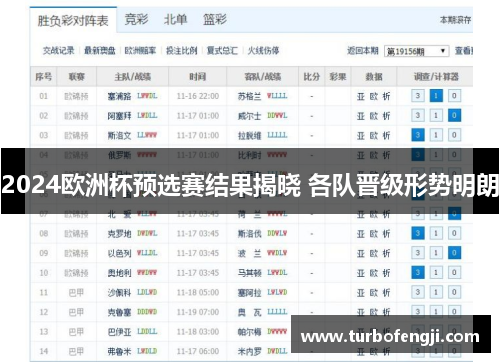Toggle pick 1 for row 08 克罗地

pyautogui.click(x=436, y=233)
